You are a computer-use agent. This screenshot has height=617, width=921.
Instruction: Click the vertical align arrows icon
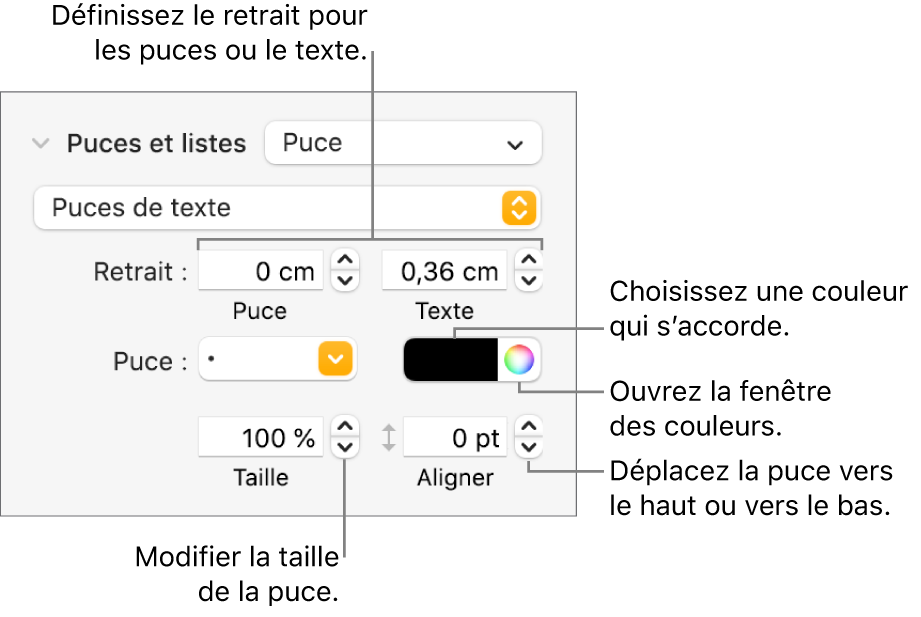tap(389, 437)
